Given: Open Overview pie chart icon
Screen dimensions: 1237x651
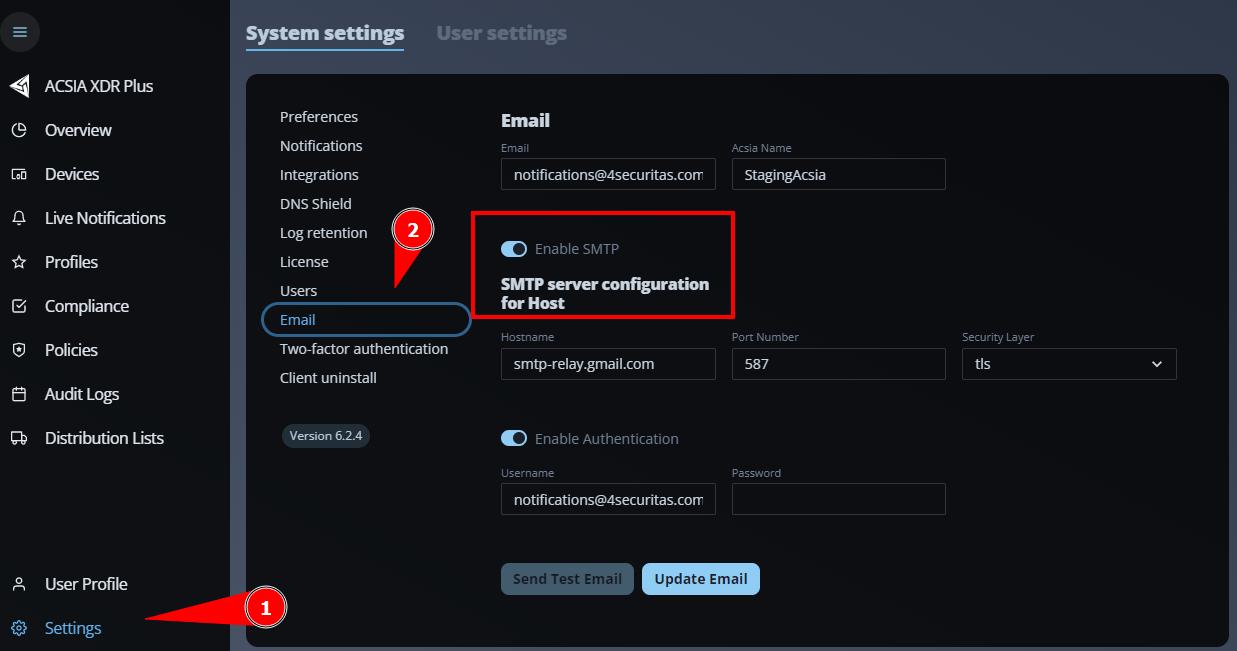Looking at the screenshot, I should tap(19, 130).
